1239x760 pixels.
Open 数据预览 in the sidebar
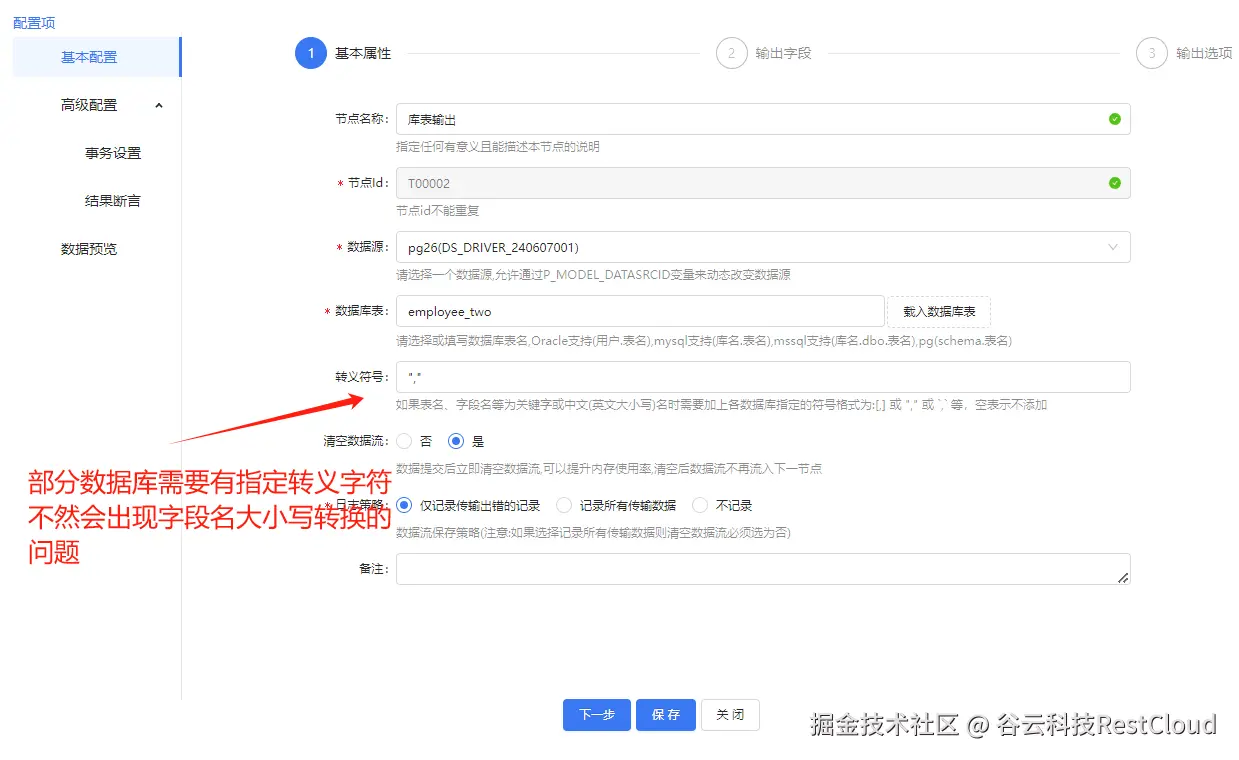pos(89,249)
